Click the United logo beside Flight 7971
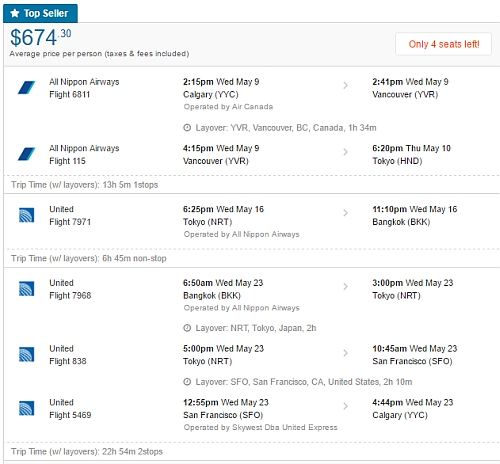 pos(26,215)
